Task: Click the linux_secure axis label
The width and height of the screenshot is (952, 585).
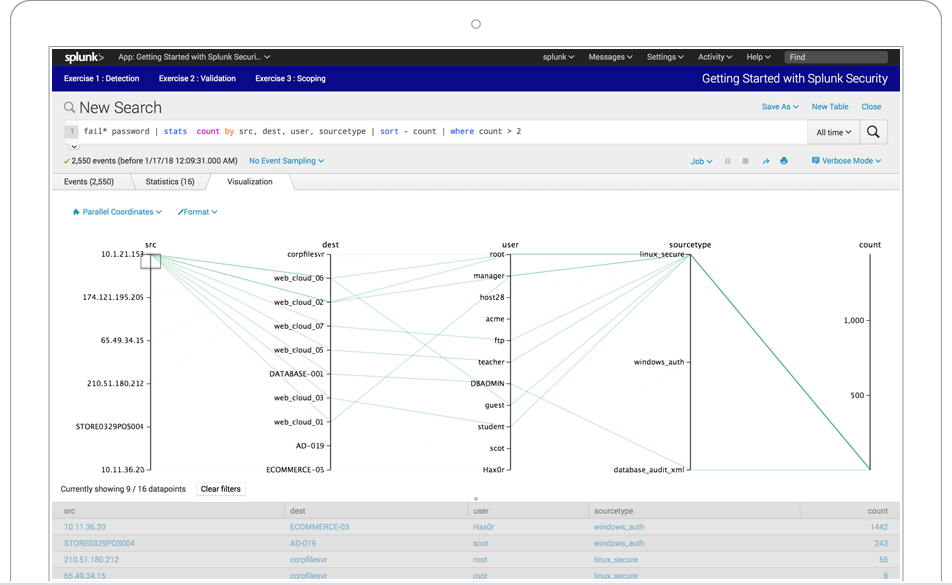Action: pos(662,254)
